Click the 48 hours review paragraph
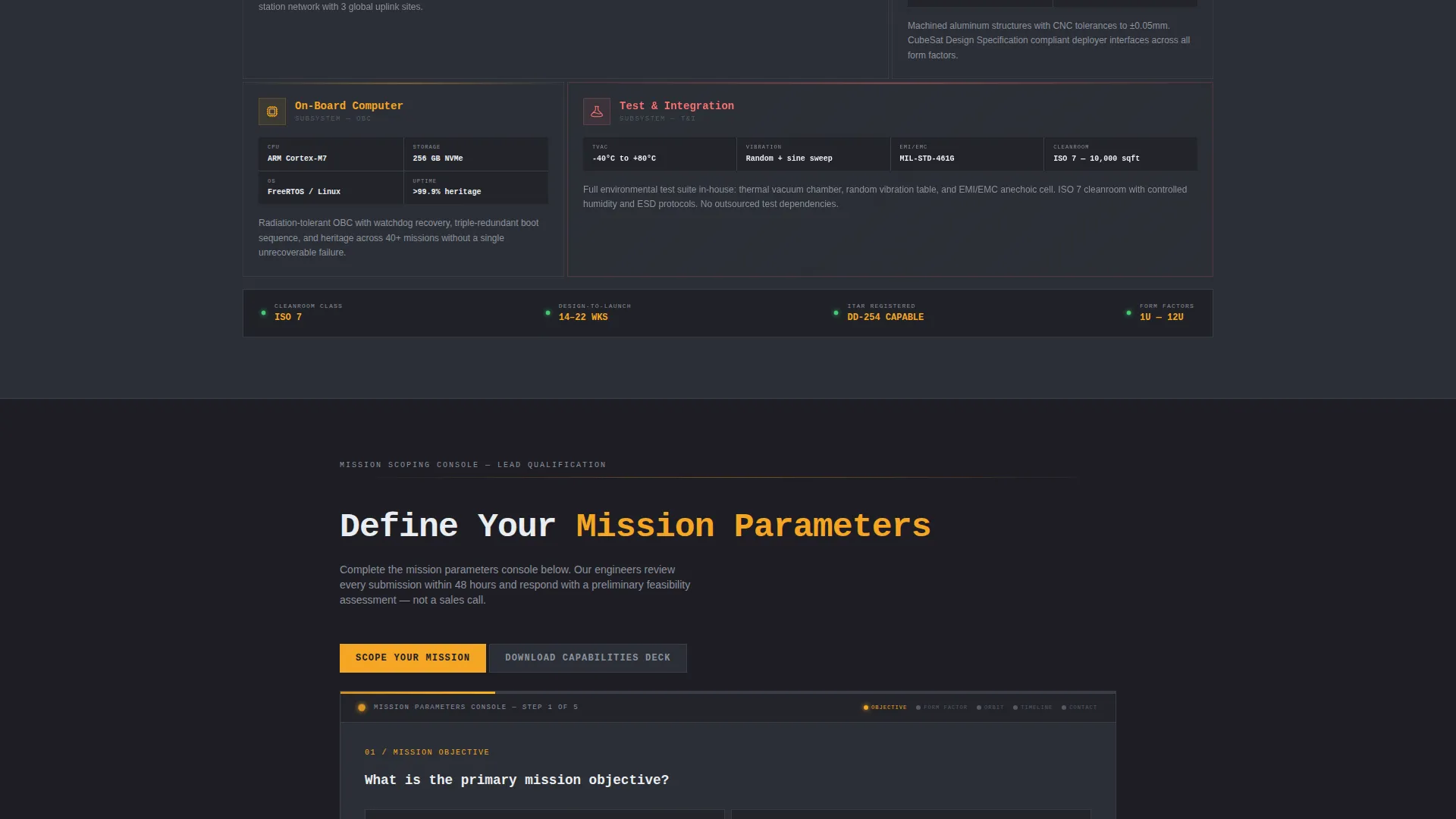 (515, 585)
